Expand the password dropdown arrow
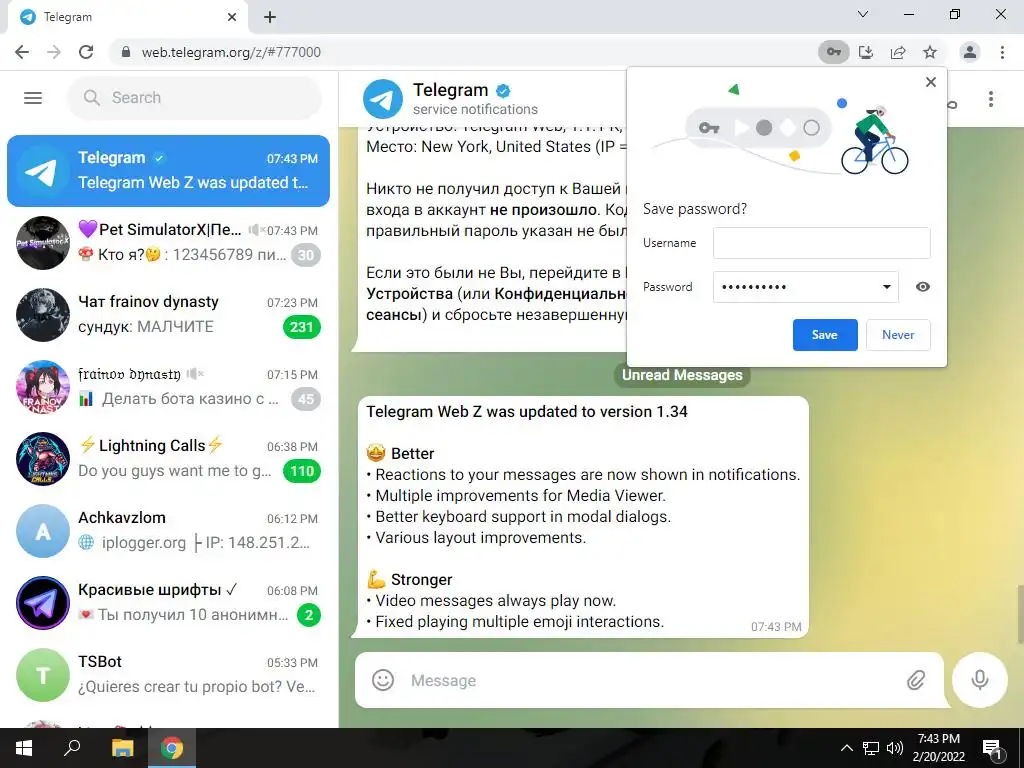1024x768 pixels. 886,287
